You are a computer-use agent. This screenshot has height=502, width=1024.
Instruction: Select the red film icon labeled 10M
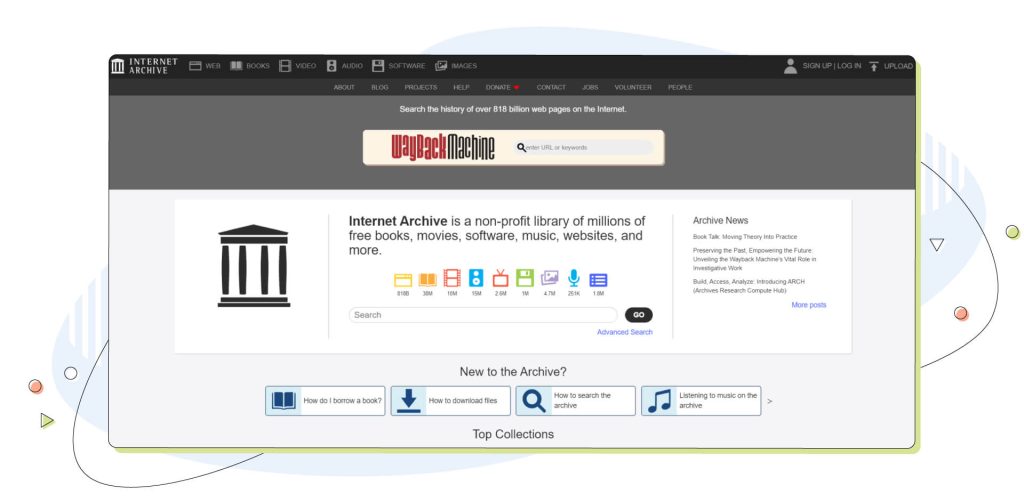click(452, 278)
